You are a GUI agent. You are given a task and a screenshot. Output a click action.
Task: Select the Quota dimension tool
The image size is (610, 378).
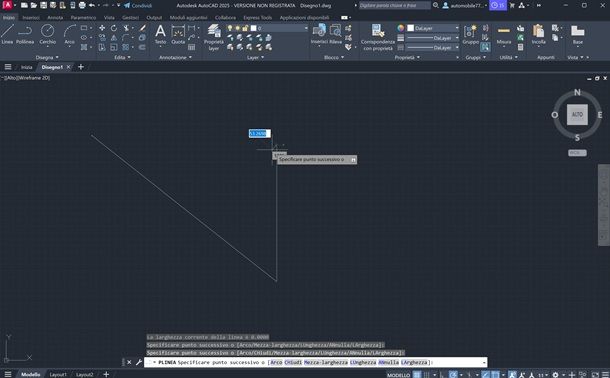178,34
